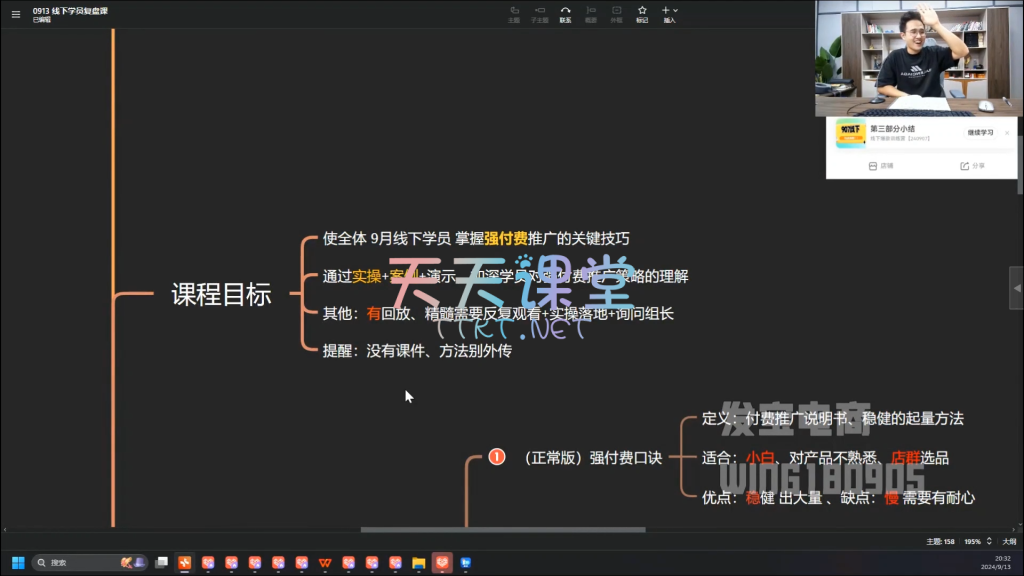1024x576 pixels.
Task: Dismiss the 第三部分小结 popup card
Action: click(1007, 132)
